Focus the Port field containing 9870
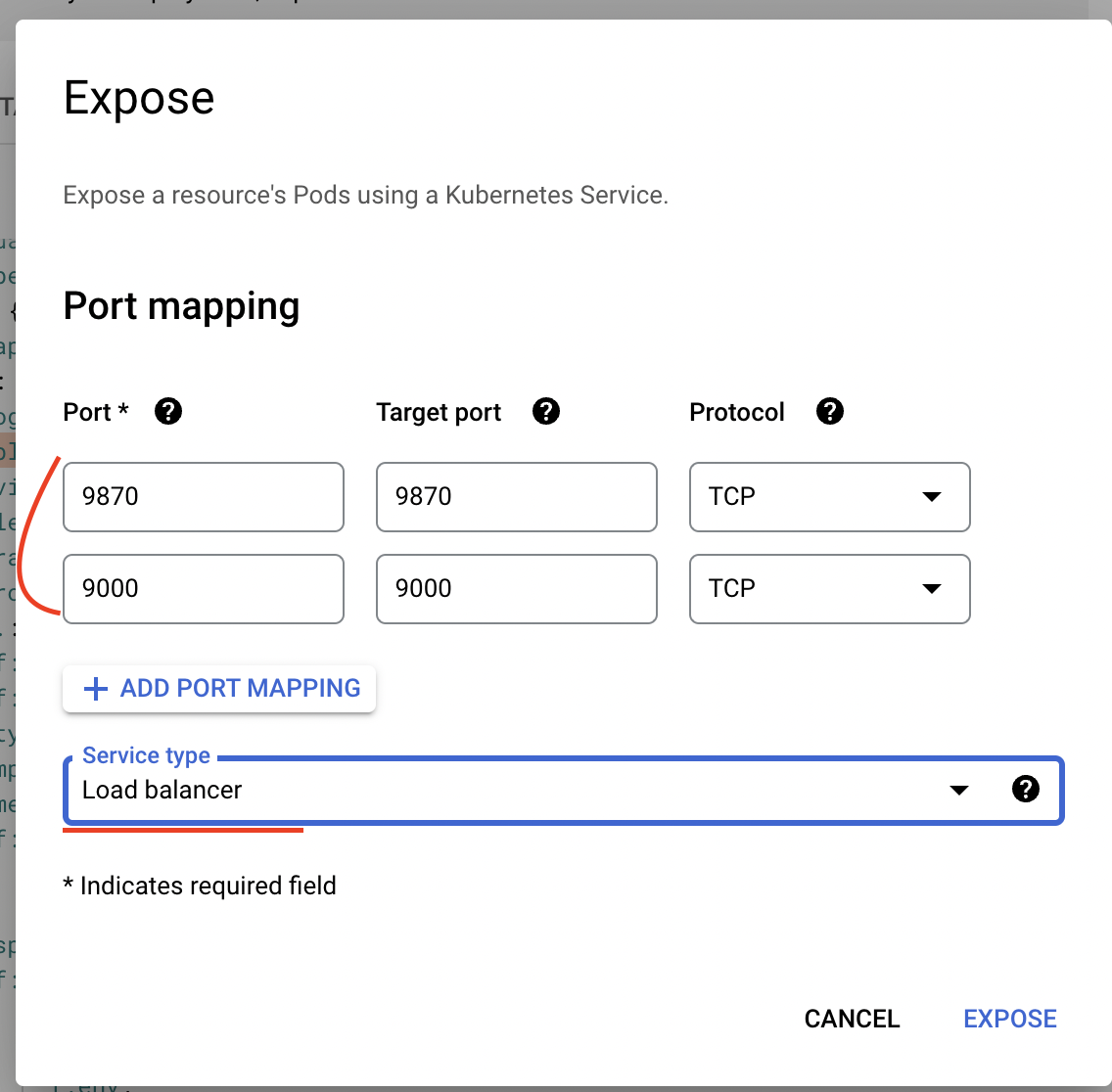The image size is (1112, 1092). (x=204, y=497)
